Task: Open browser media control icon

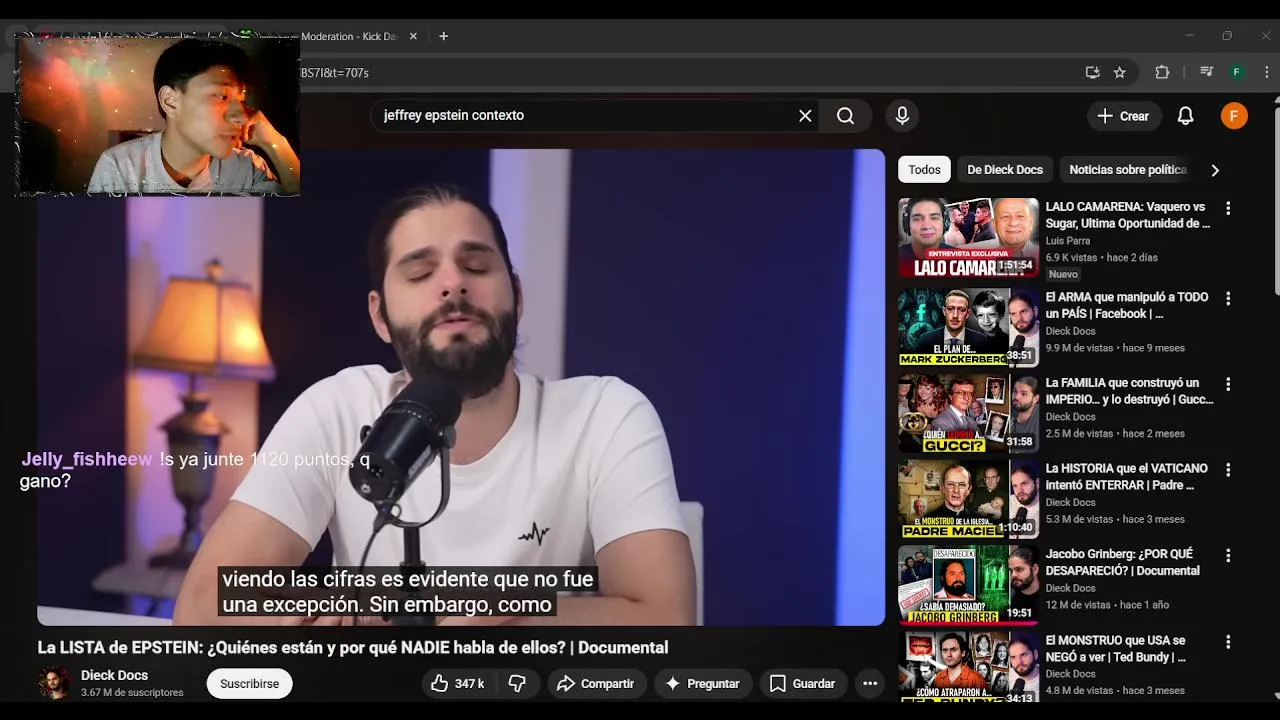Action: [1206, 72]
